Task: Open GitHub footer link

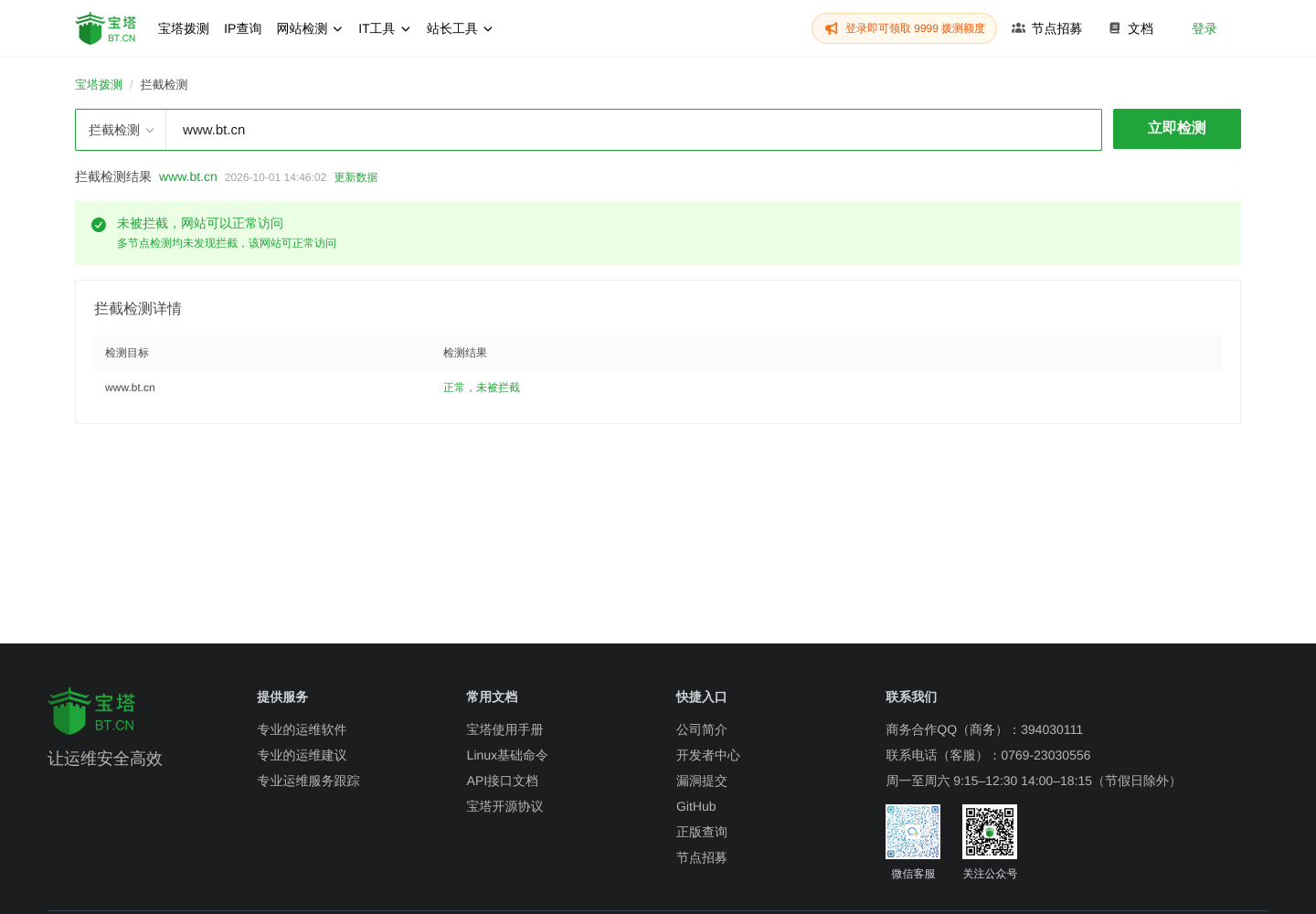Action: click(x=696, y=806)
